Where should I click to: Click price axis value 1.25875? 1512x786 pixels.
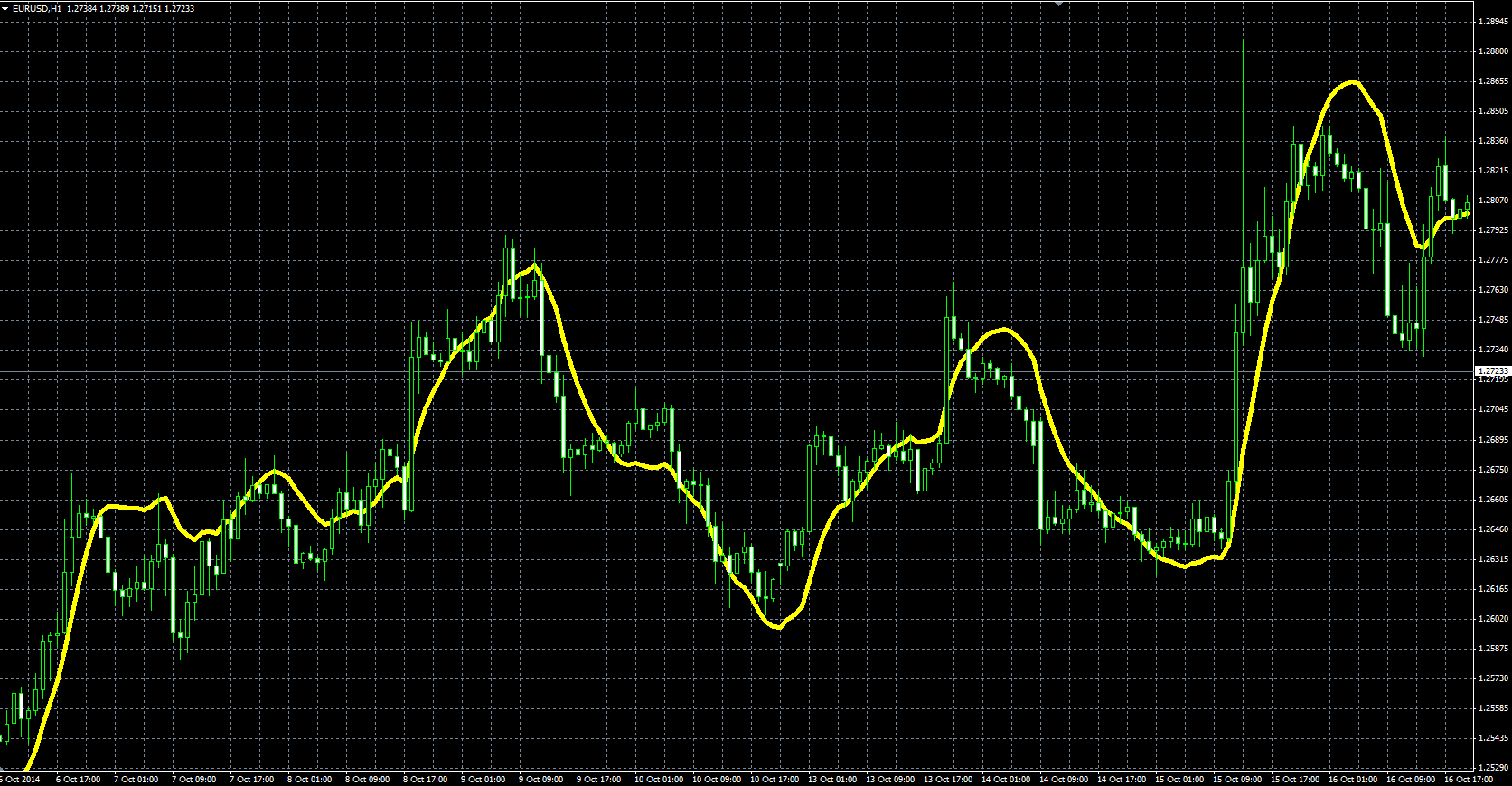[x=1493, y=649]
